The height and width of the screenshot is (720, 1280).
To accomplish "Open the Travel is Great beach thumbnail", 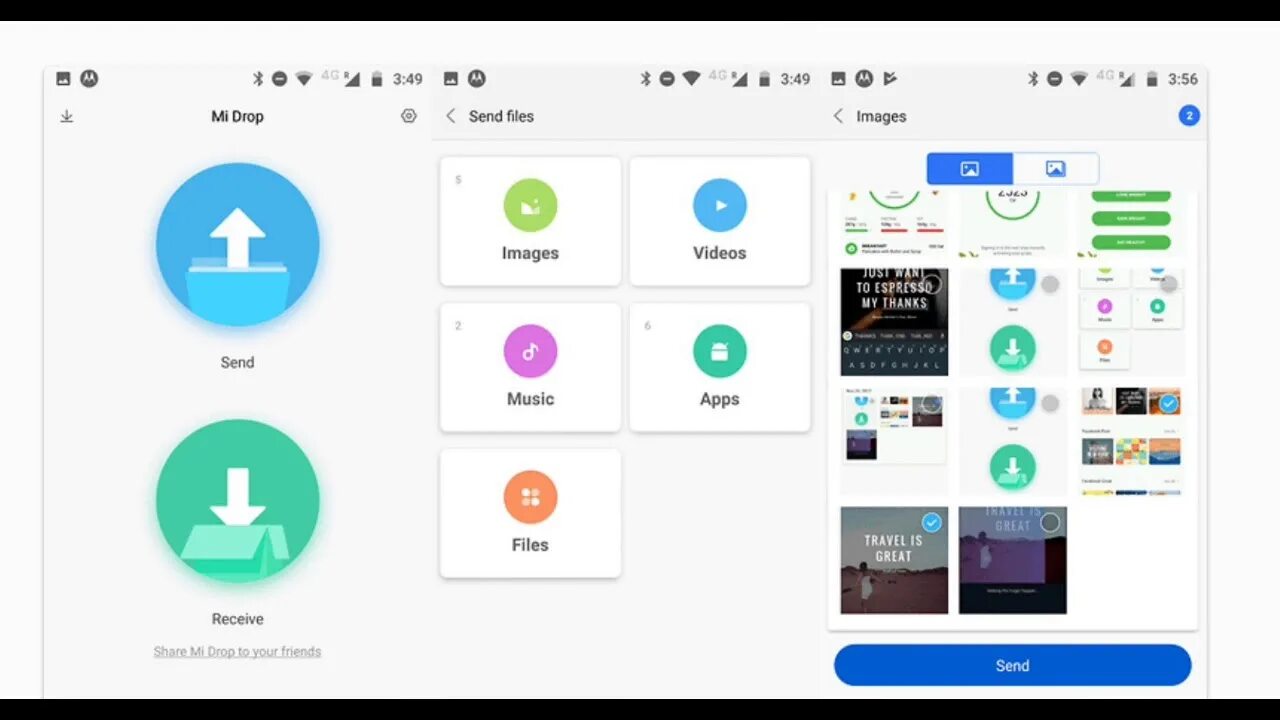I will [894, 560].
